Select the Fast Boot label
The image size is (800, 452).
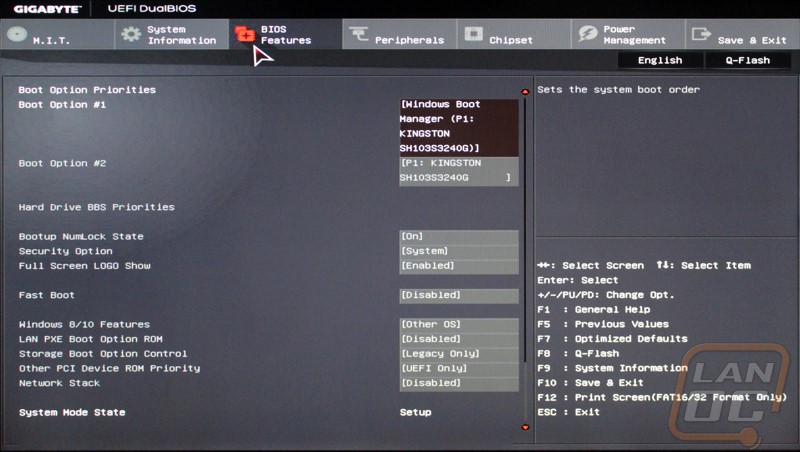pos(46,295)
